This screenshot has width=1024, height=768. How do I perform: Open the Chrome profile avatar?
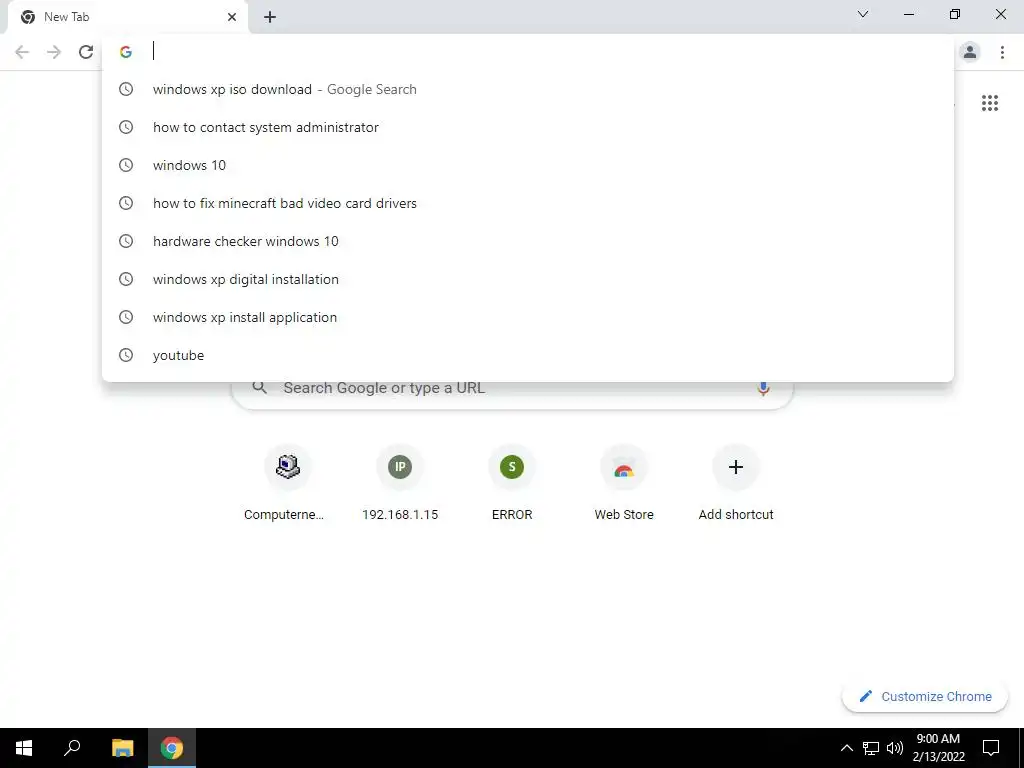[970, 52]
